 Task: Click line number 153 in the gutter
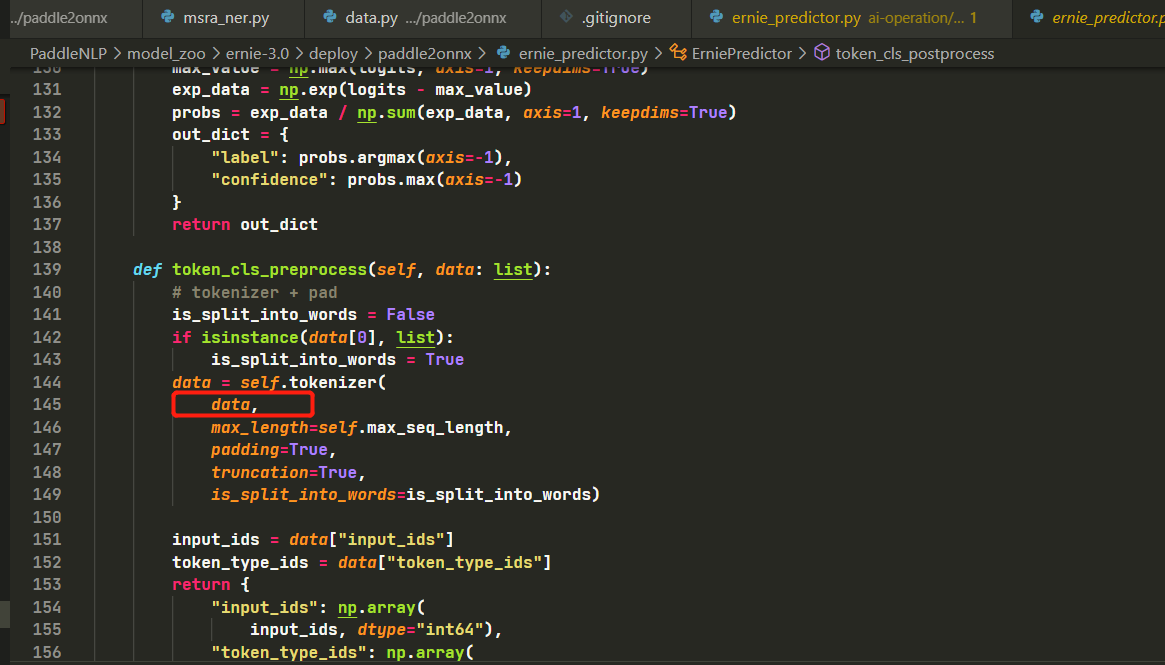click(47, 584)
